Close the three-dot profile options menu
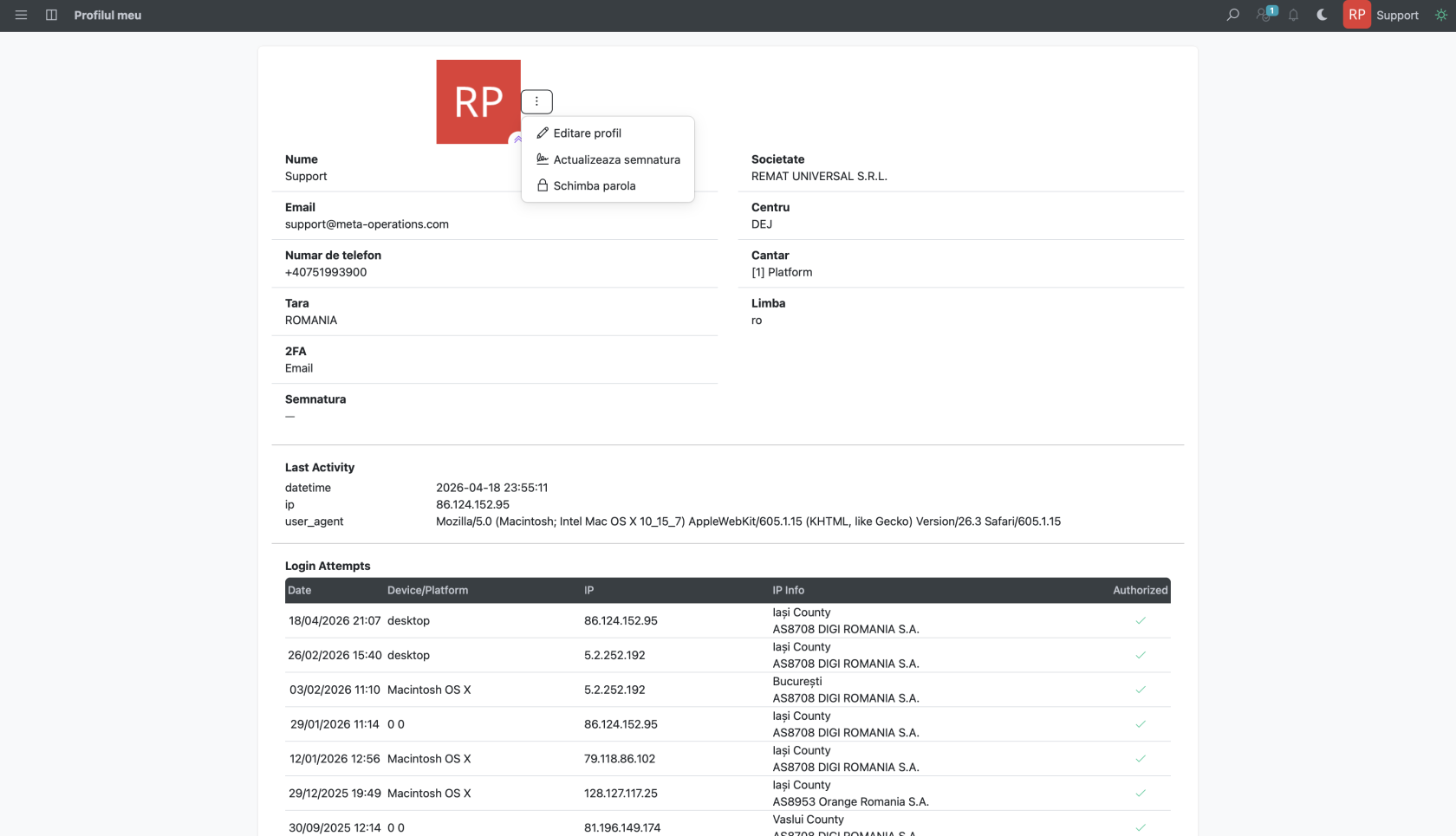Image resolution: width=1456 pixels, height=836 pixels. coord(536,101)
